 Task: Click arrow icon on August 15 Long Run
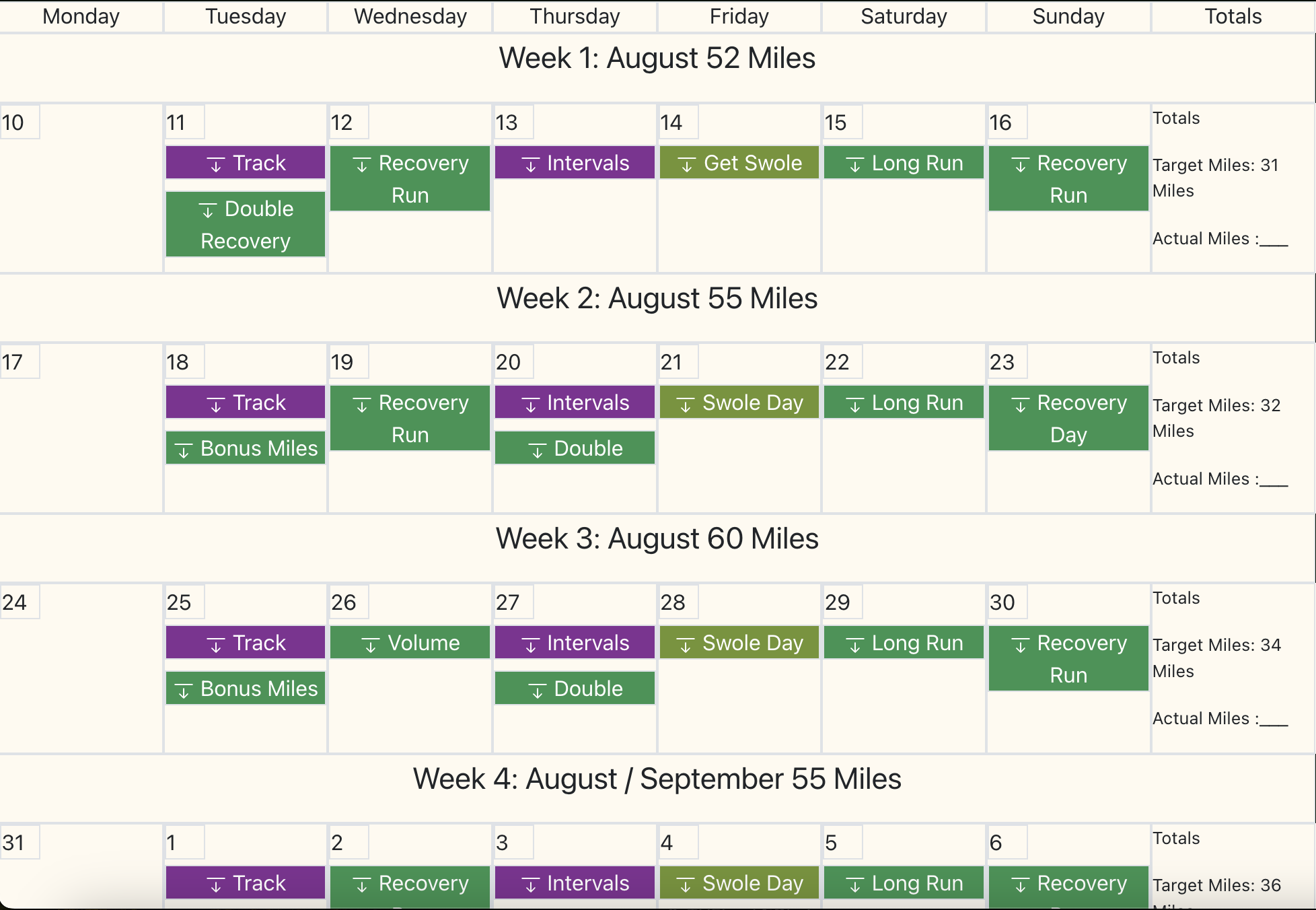point(854,164)
